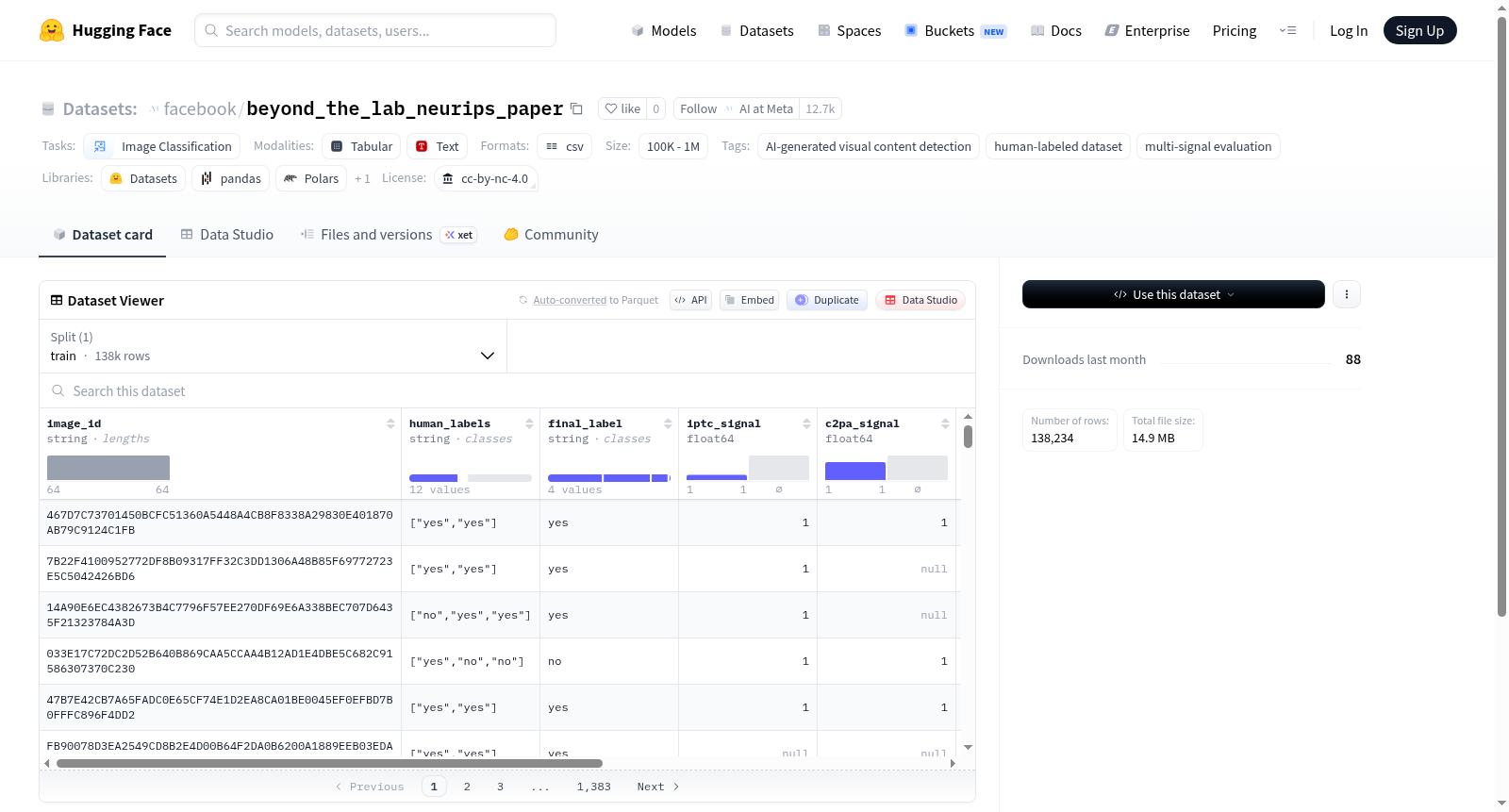This screenshot has height=812, width=1509.
Task: Click the heart like icon
Action: click(611, 108)
